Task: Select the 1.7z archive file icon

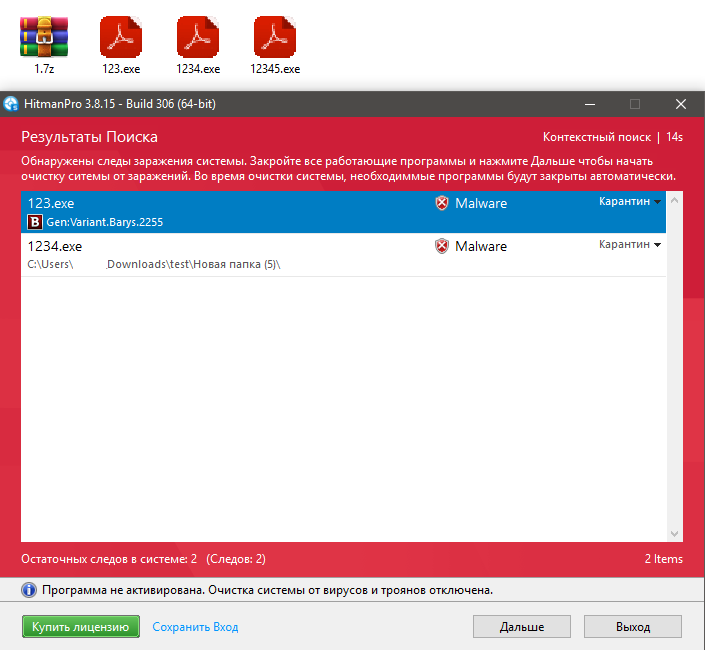Action: pos(44,37)
